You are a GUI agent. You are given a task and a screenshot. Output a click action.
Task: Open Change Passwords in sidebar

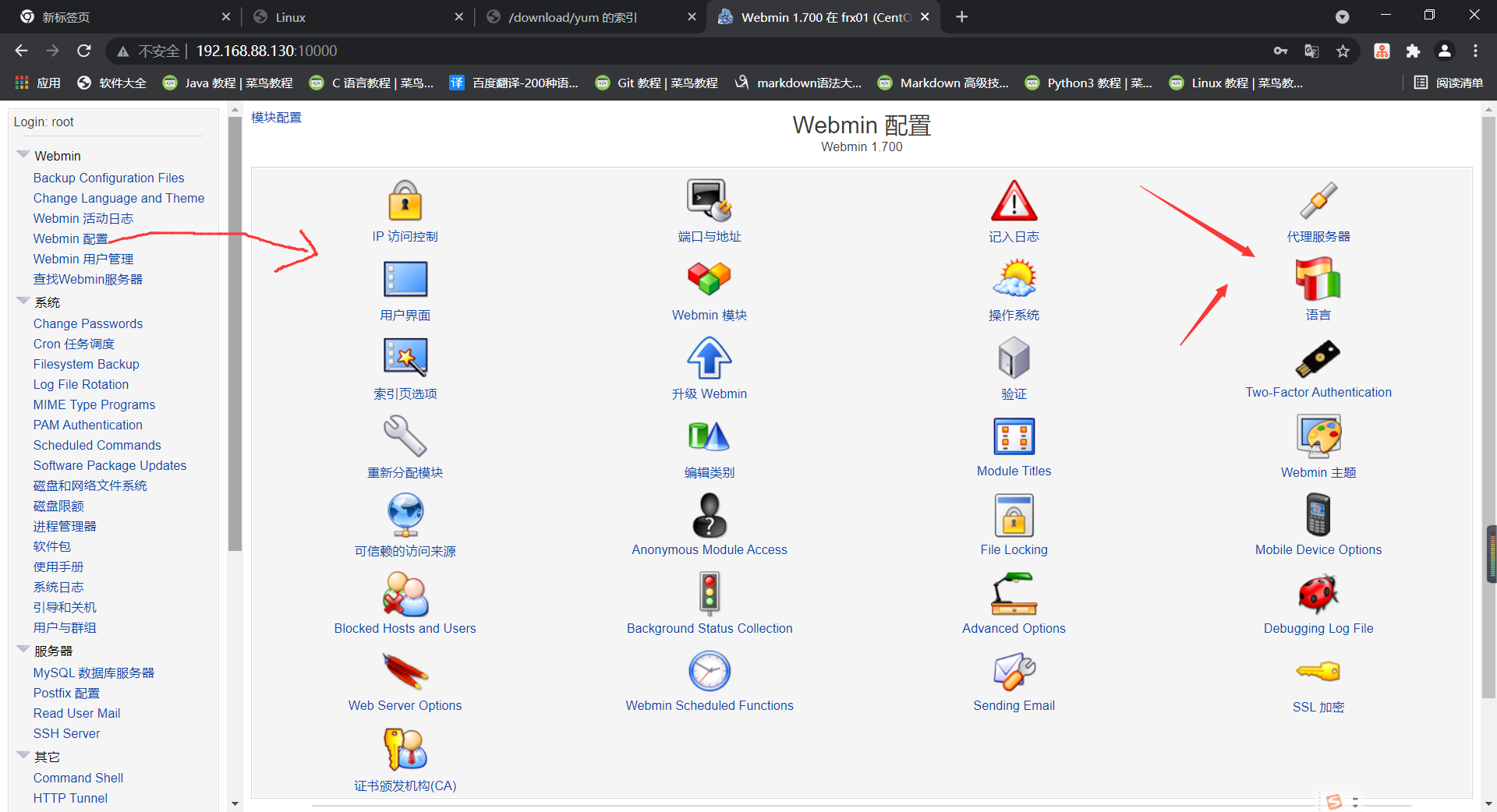(87, 323)
